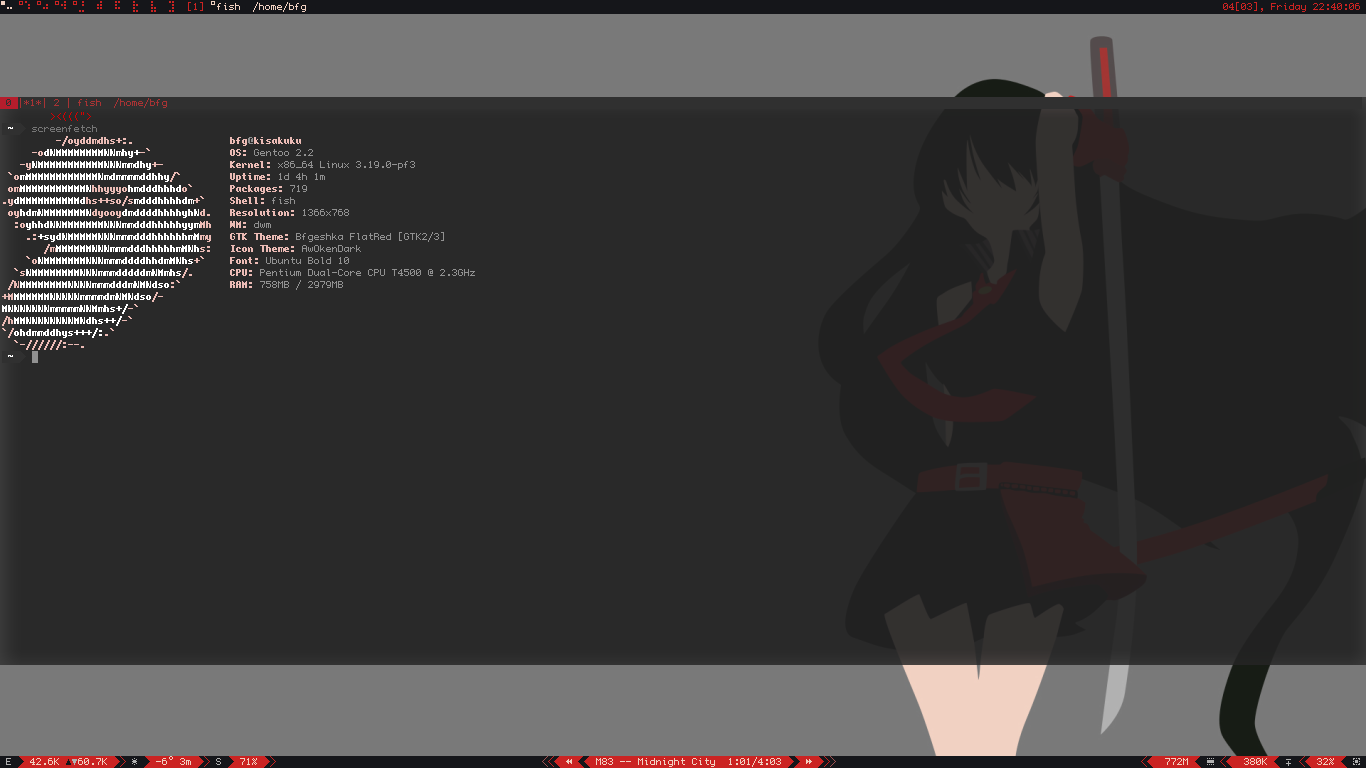Click the 'Packages: 719' line

[268, 189]
